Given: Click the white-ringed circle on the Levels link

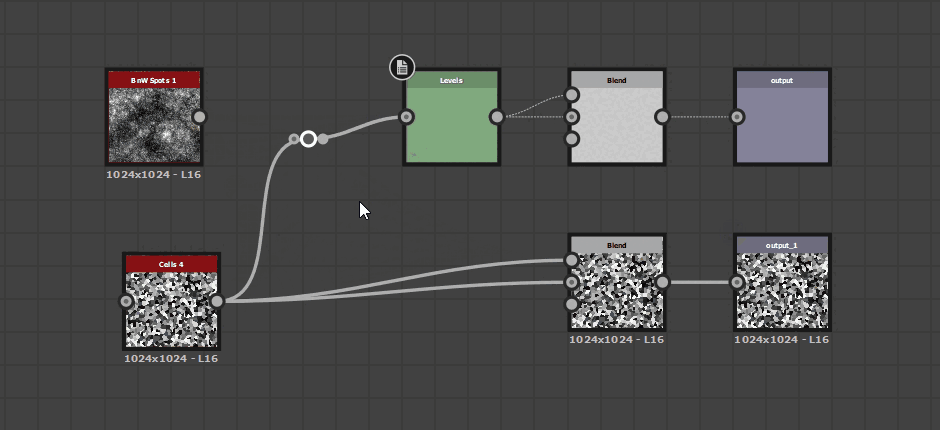Looking at the screenshot, I should click(x=309, y=139).
